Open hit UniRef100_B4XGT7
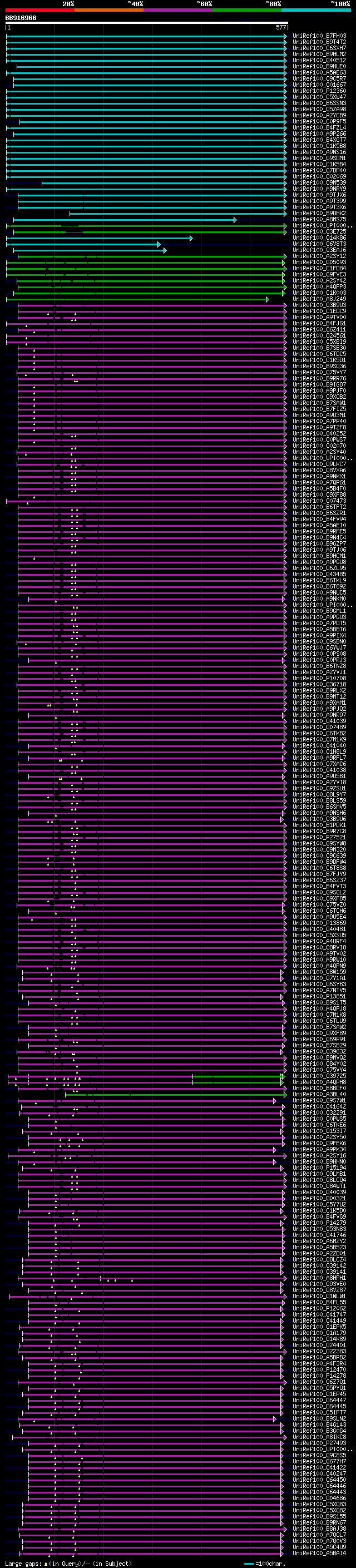Viewport: 356px width, 1568px height. click(x=319, y=140)
